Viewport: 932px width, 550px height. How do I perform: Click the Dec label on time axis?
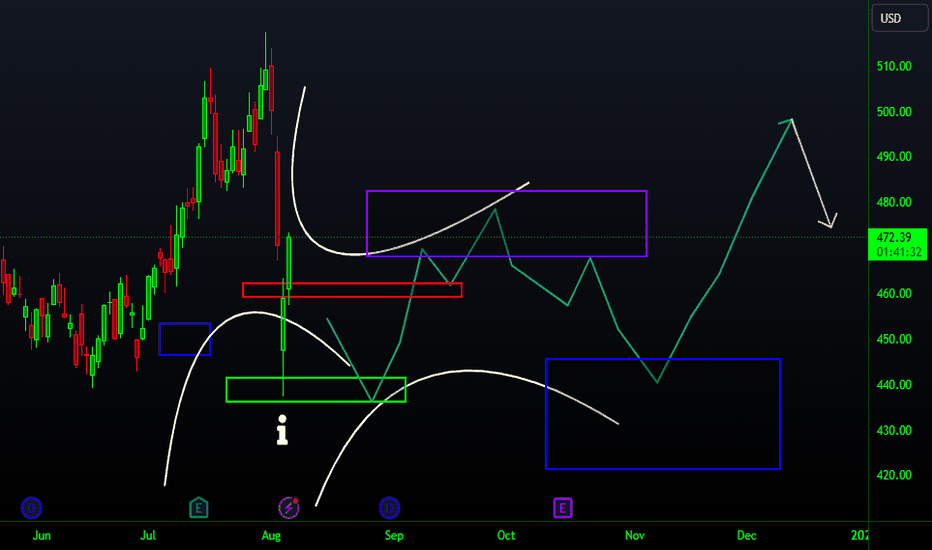click(x=747, y=535)
